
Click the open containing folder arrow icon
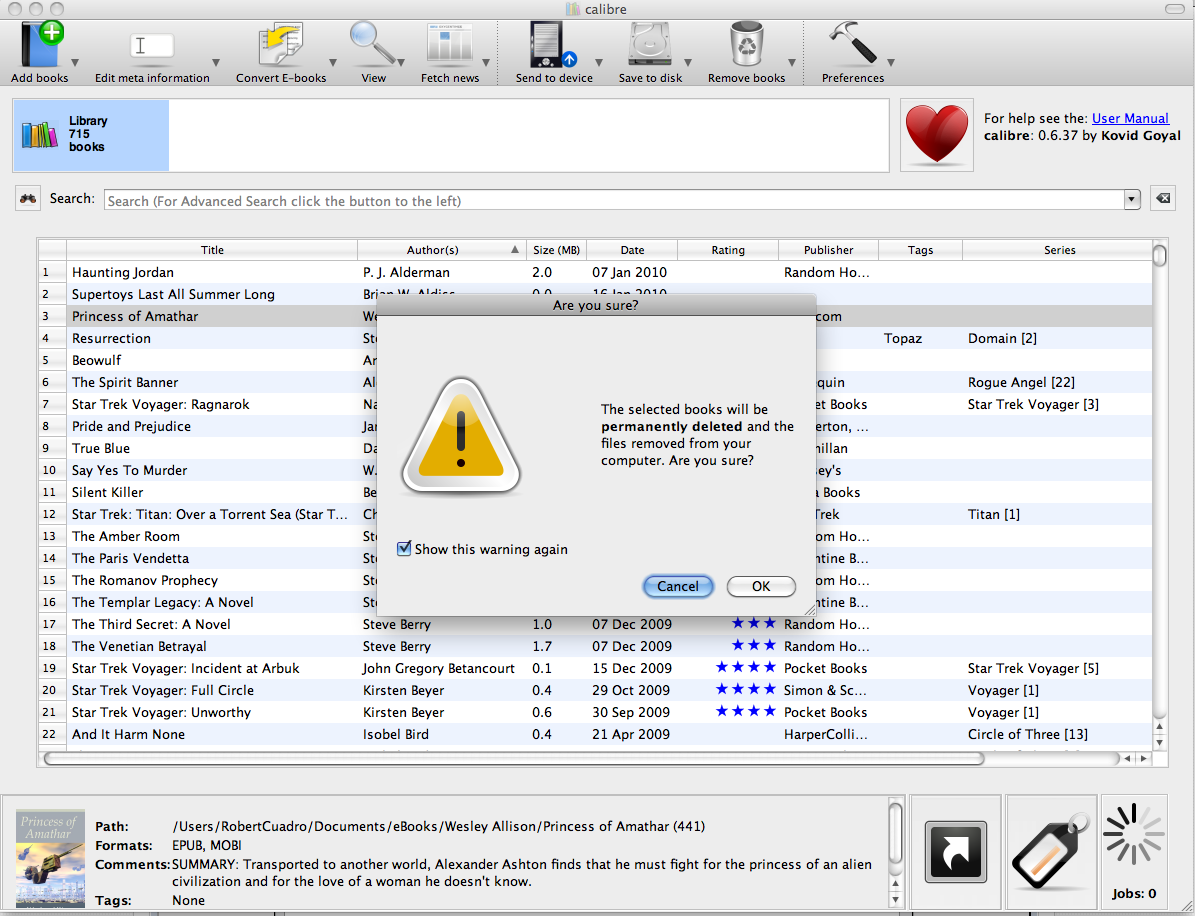click(956, 852)
